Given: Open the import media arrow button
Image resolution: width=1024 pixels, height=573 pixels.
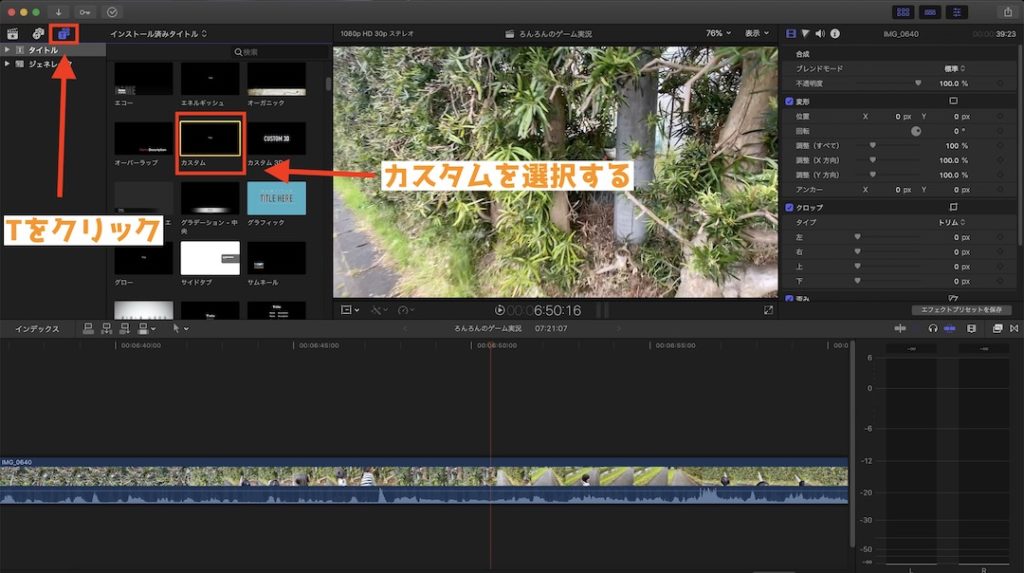Looking at the screenshot, I should [58, 12].
